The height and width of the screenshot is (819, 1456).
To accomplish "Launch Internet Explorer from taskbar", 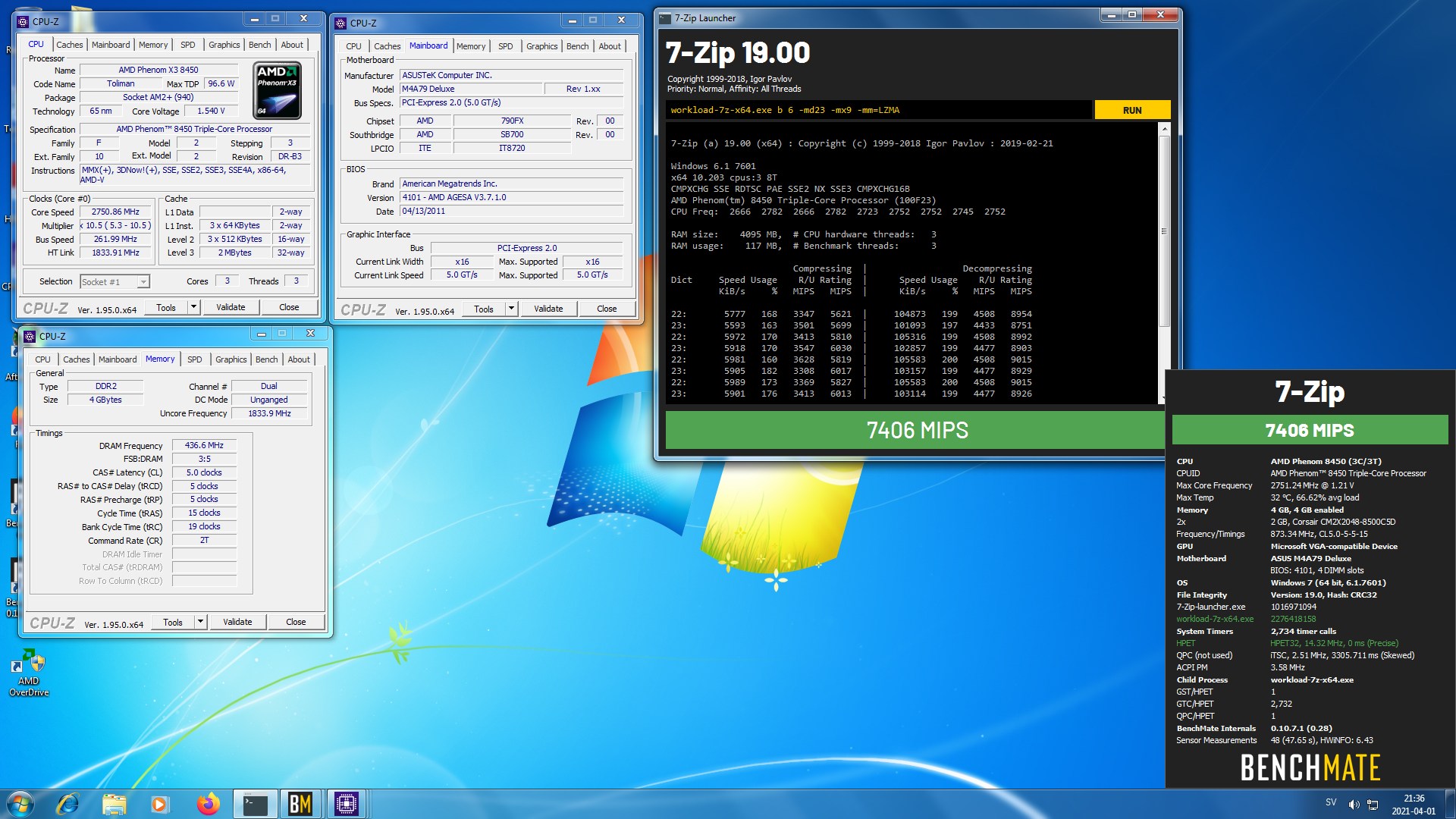I will pos(68,804).
